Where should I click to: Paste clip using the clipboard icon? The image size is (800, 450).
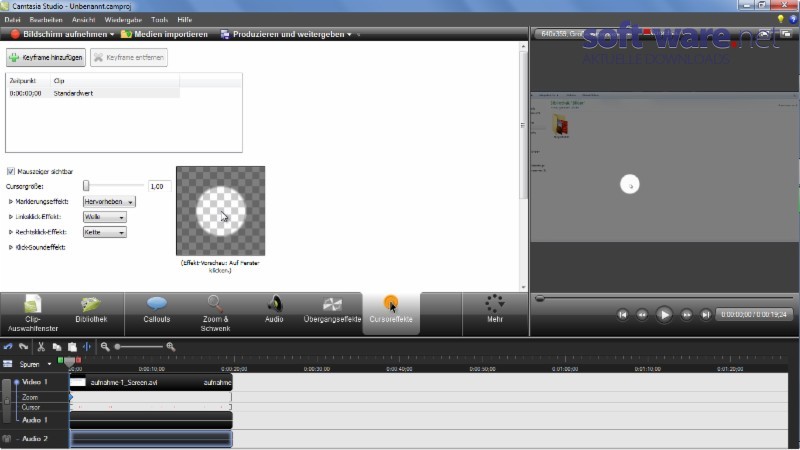click(x=72, y=347)
